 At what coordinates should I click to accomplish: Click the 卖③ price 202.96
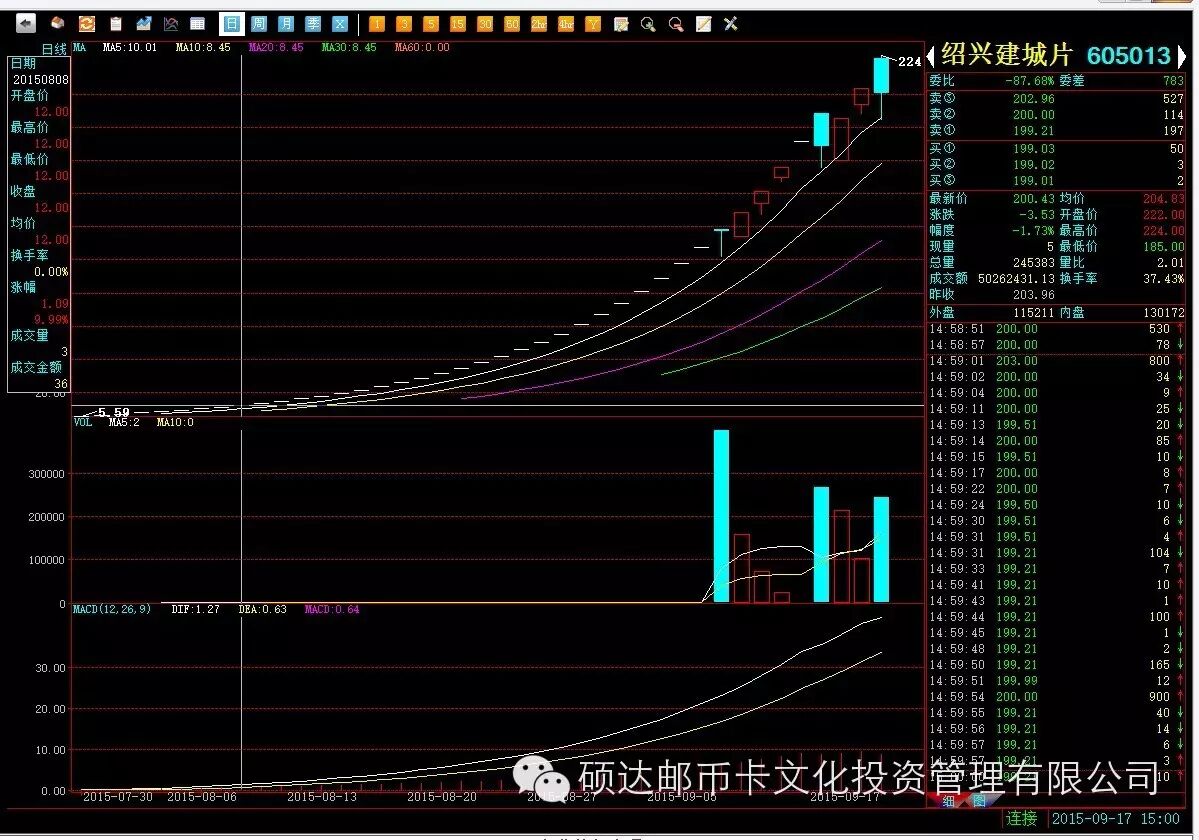click(1034, 99)
